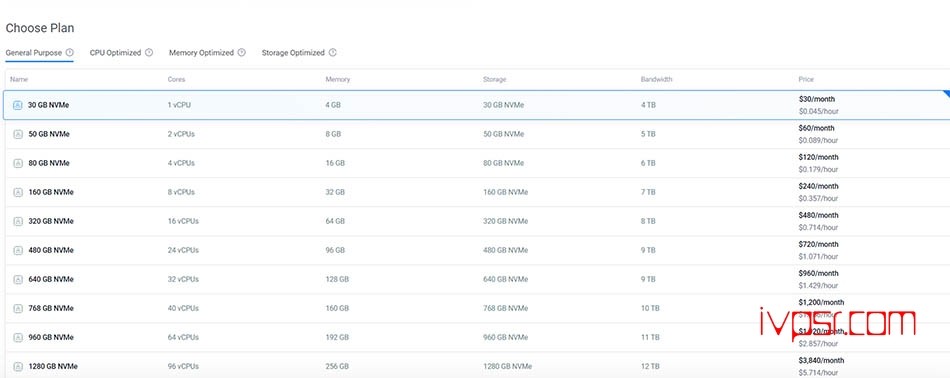
Task: Choose the 960 GB NVMe 64 vCPUs plan
Action: pos(477,338)
